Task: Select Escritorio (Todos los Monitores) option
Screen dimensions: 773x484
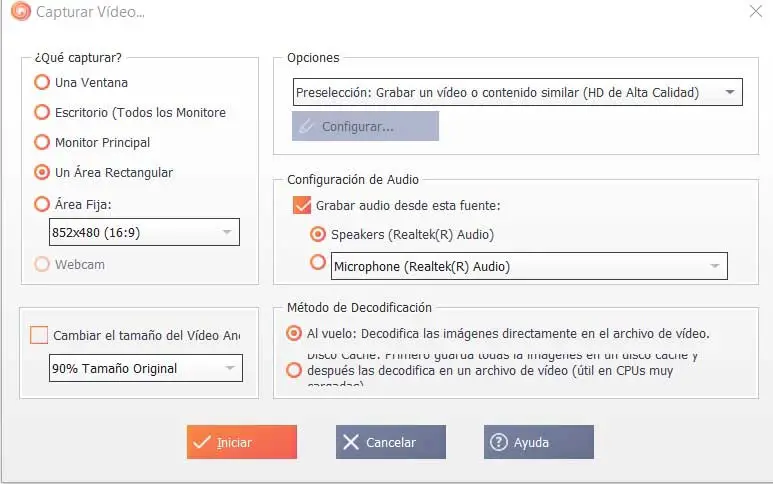Action: (42, 113)
